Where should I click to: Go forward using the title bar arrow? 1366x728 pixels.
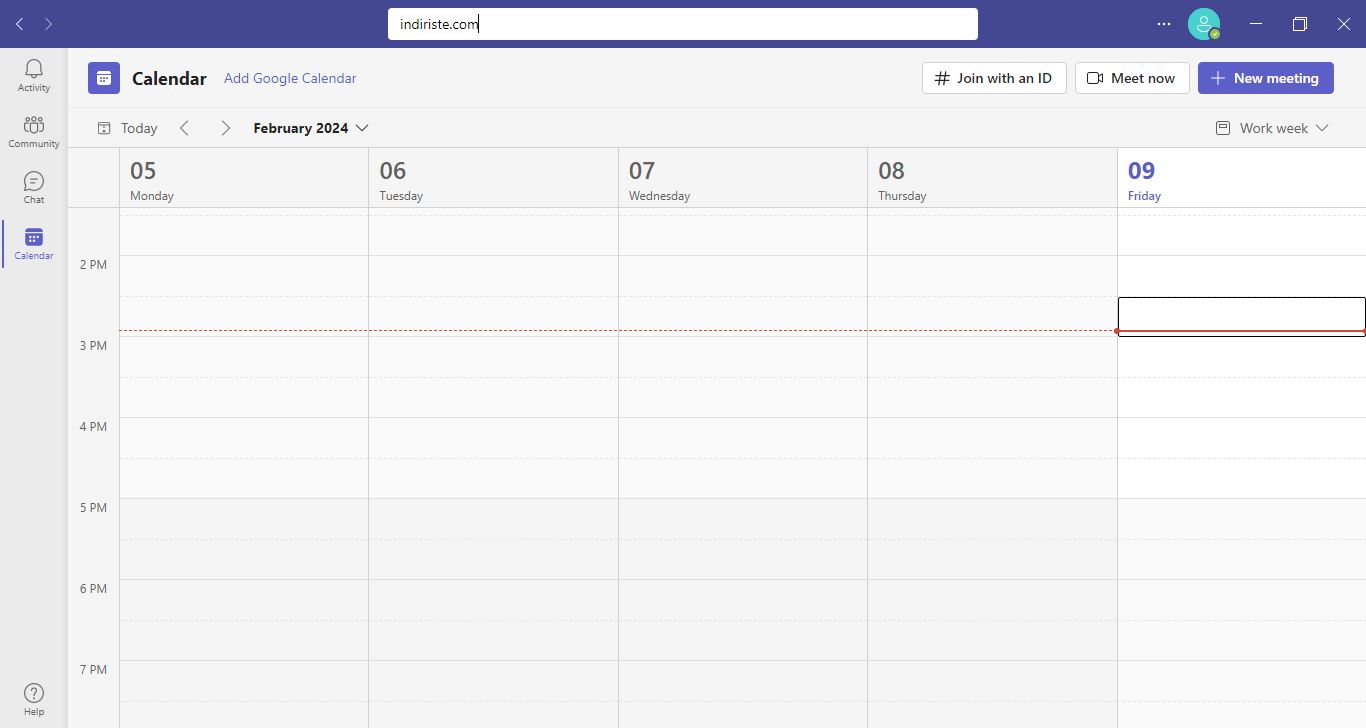click(x=49, y=24)
